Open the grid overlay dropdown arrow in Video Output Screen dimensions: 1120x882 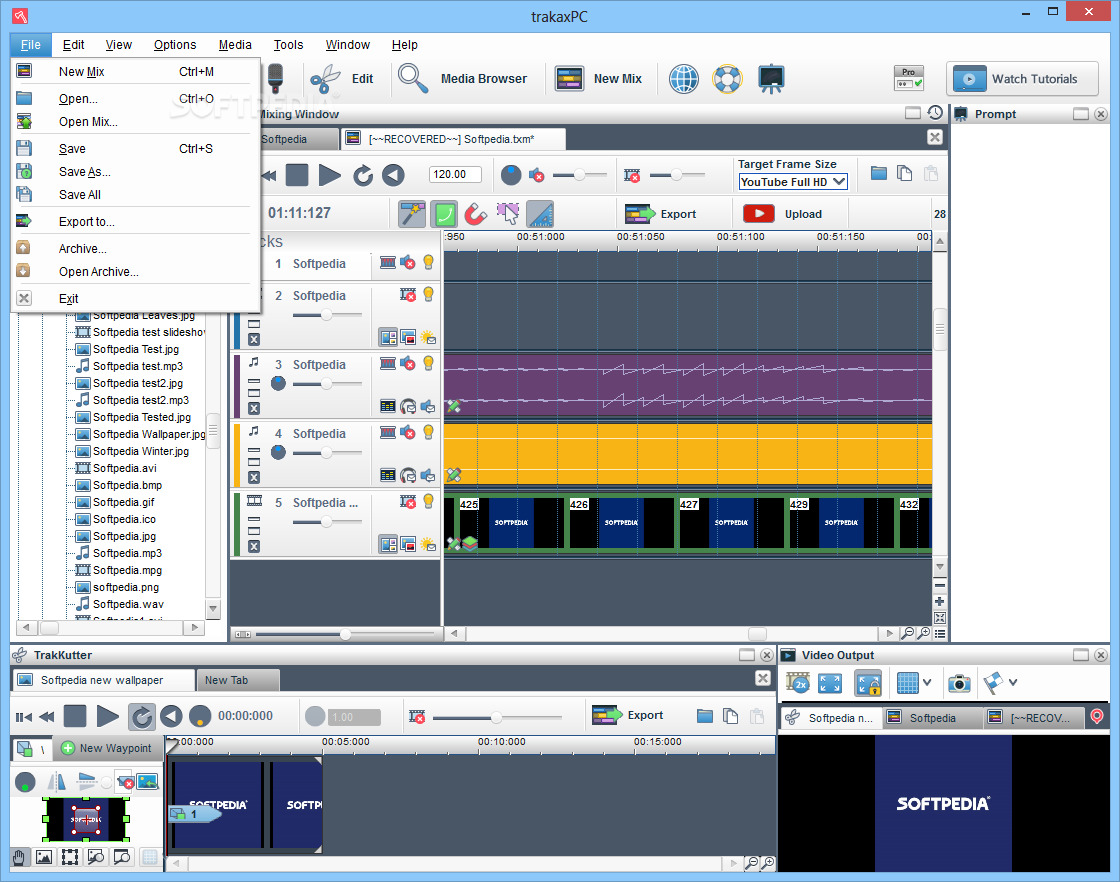(927, 683)
